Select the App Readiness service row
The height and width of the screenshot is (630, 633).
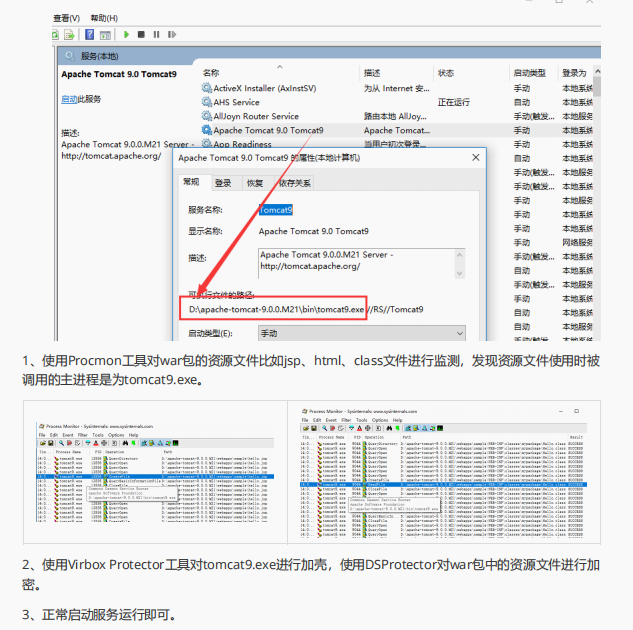click(x=397, y=144)
